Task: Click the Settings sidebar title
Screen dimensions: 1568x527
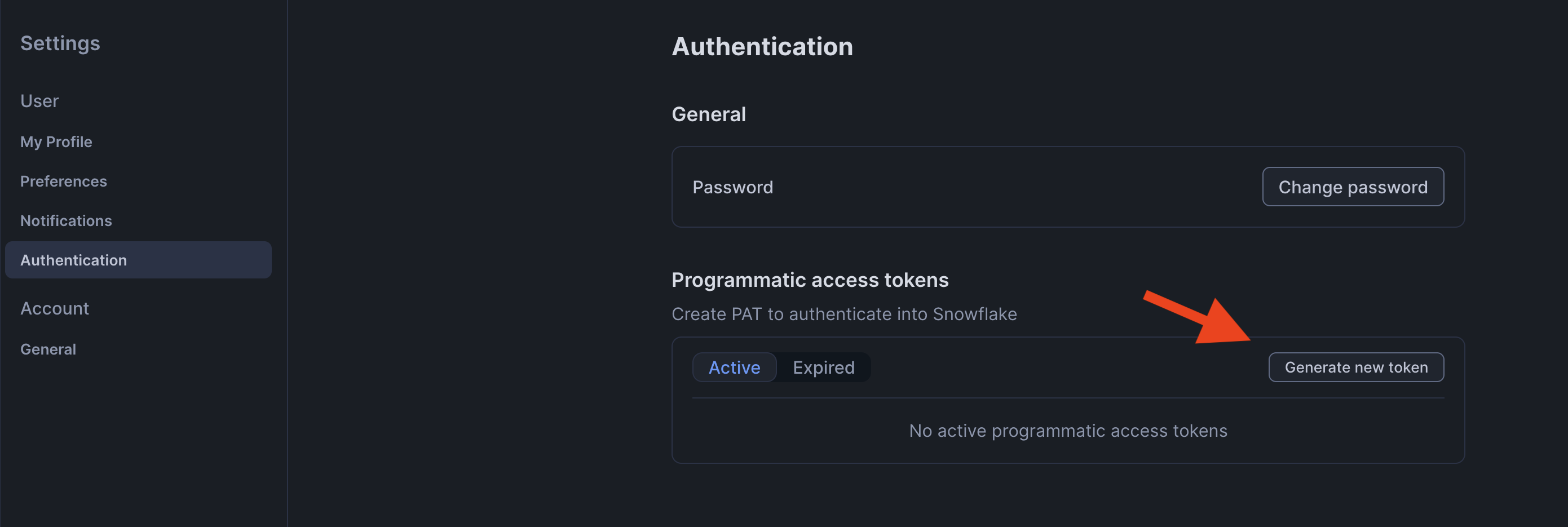Action: [x=60, y=43]
